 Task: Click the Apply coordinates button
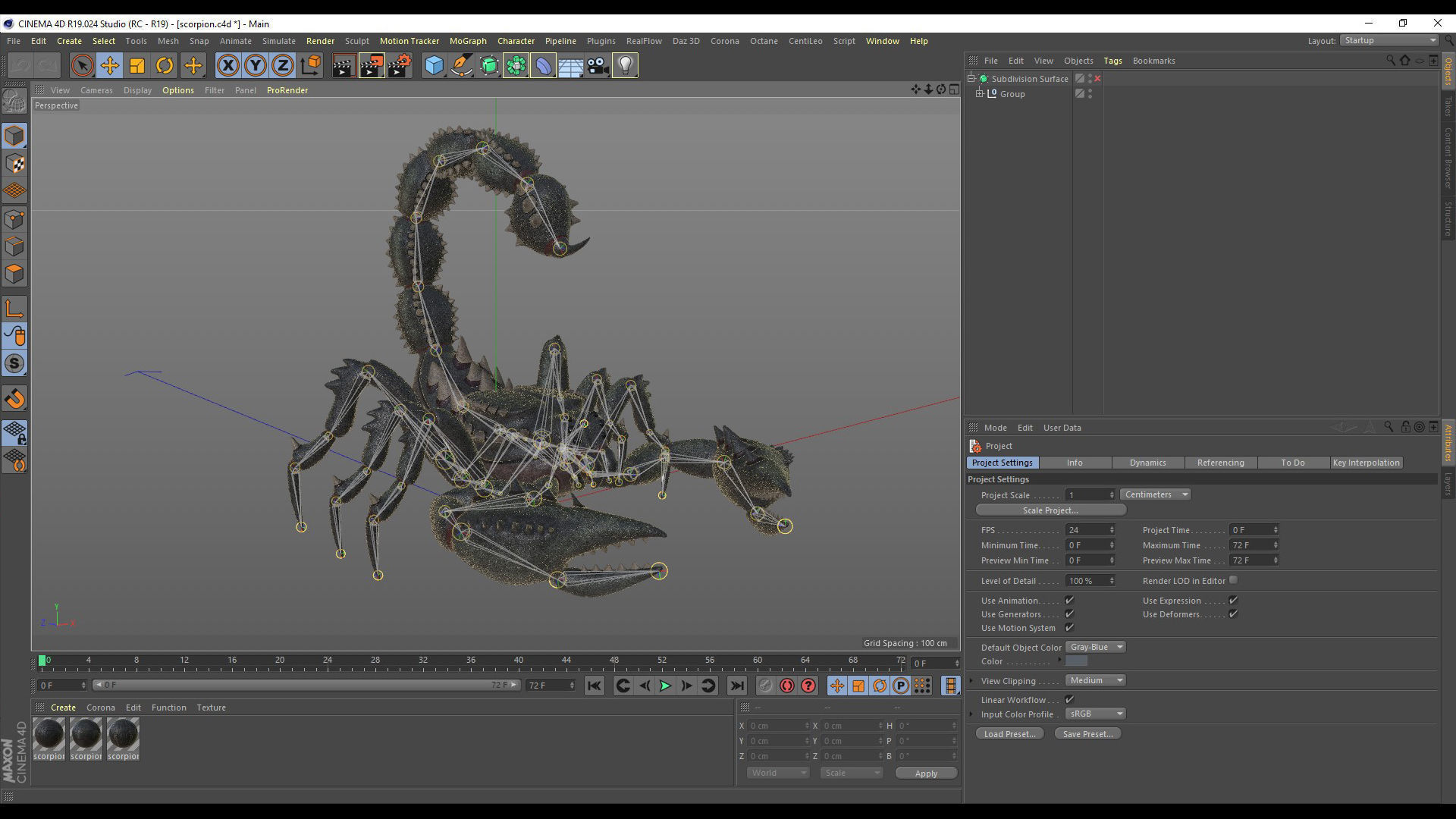point(926,773)
